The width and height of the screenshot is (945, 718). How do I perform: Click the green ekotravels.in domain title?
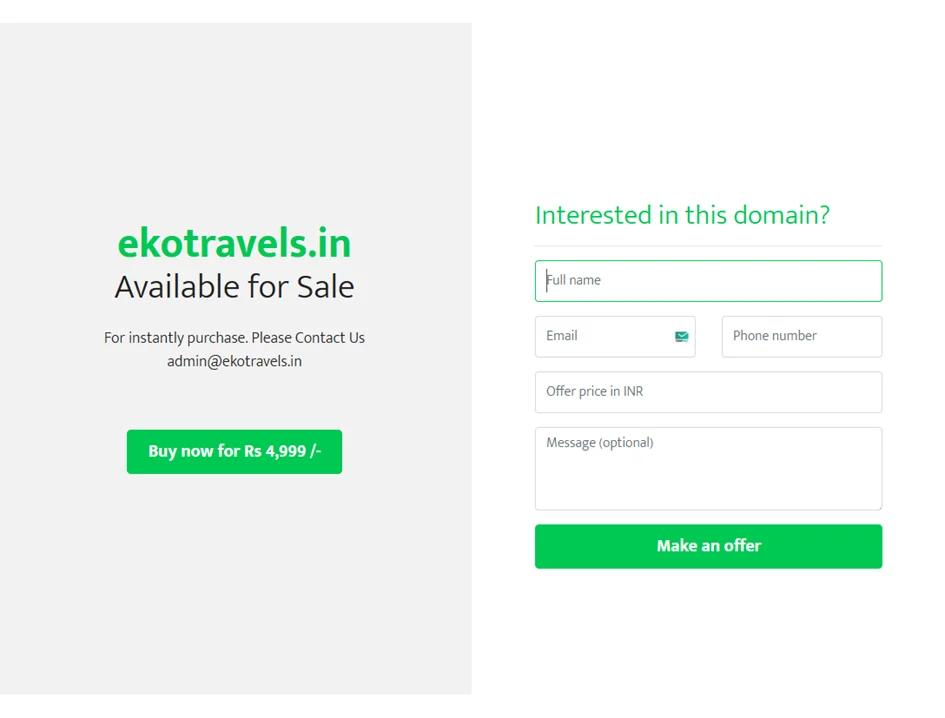coord(234,244)
